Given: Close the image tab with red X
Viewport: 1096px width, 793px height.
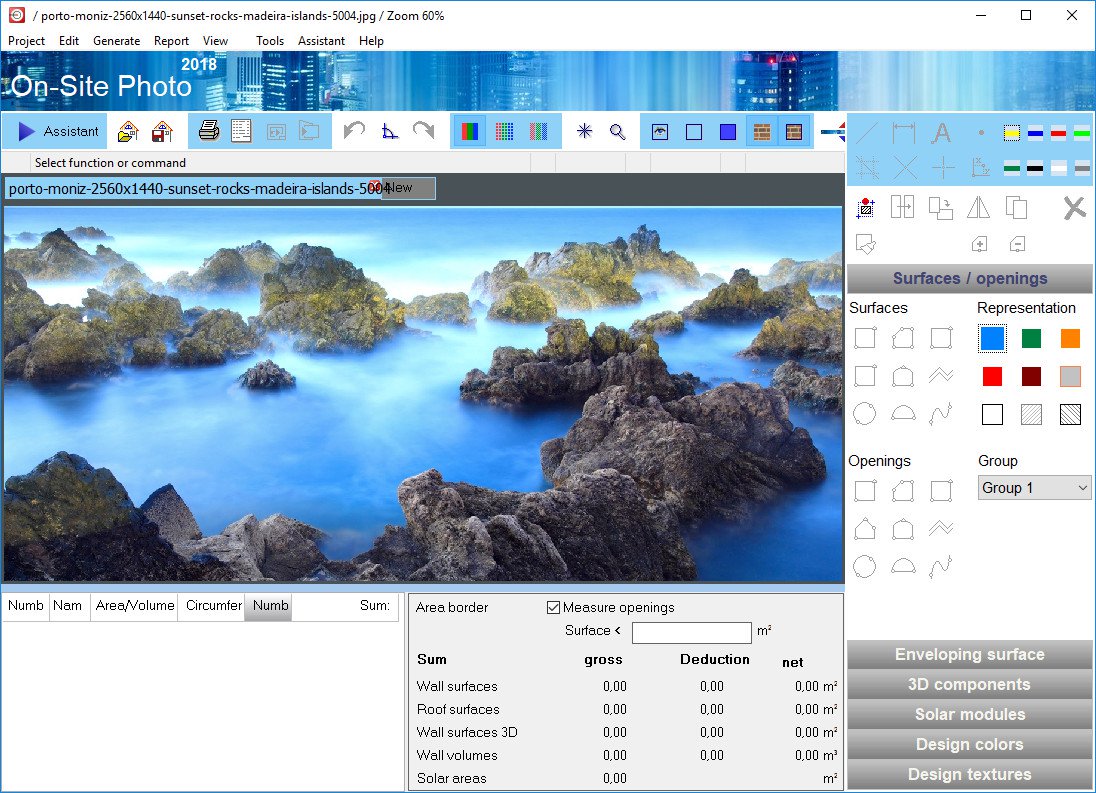Looking at the screenshot, I should [375, 186].
